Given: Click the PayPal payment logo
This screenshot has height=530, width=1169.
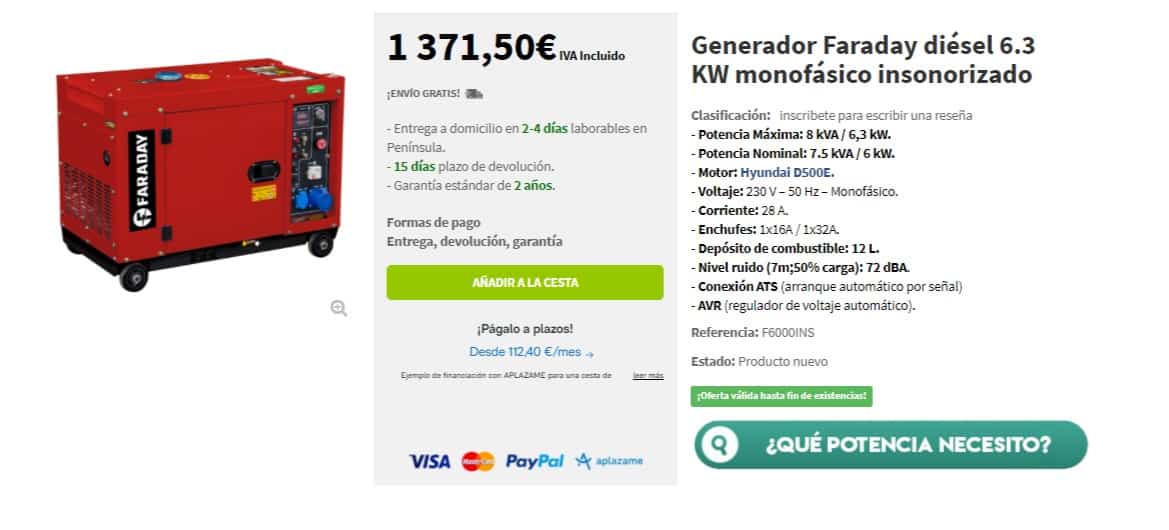Looking at the screenshot, I should (x=535, y=461).
